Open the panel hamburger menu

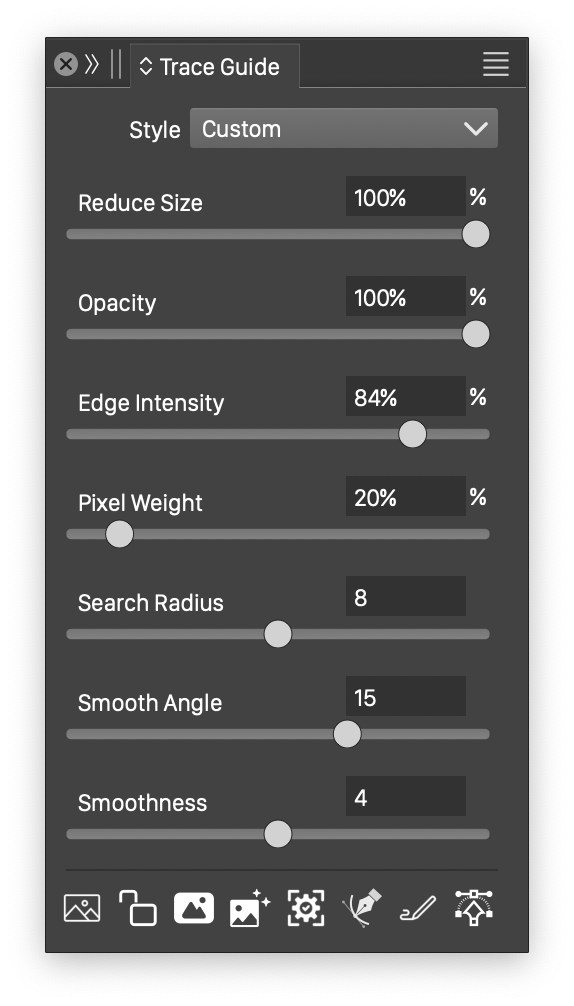pos(496,64)
